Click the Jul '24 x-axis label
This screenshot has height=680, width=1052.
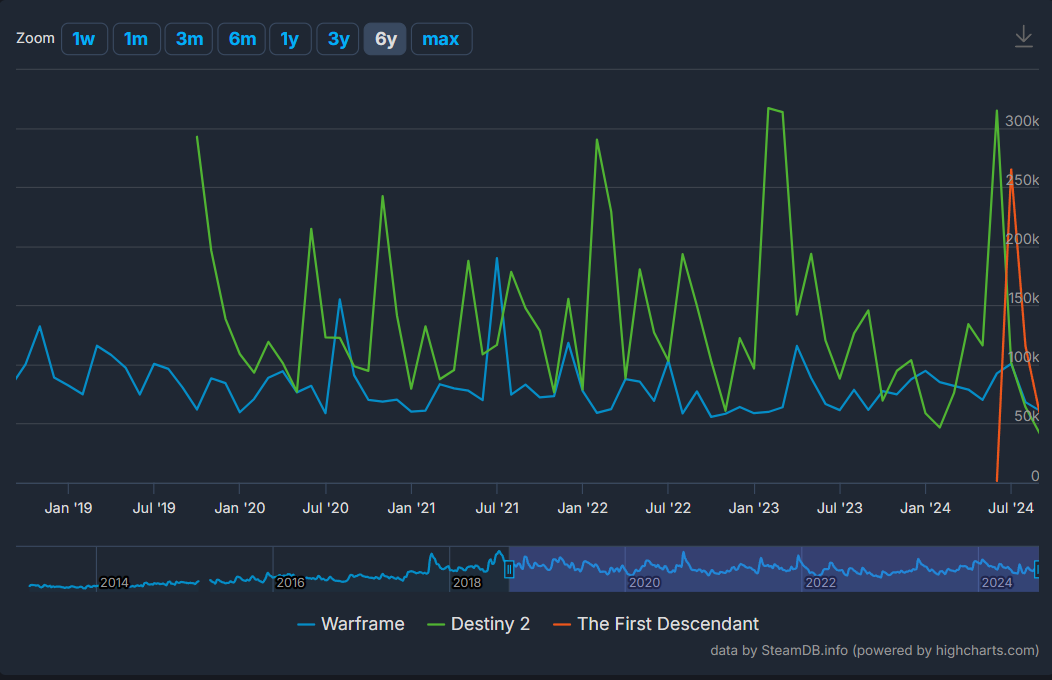[x=1011, y=508]
